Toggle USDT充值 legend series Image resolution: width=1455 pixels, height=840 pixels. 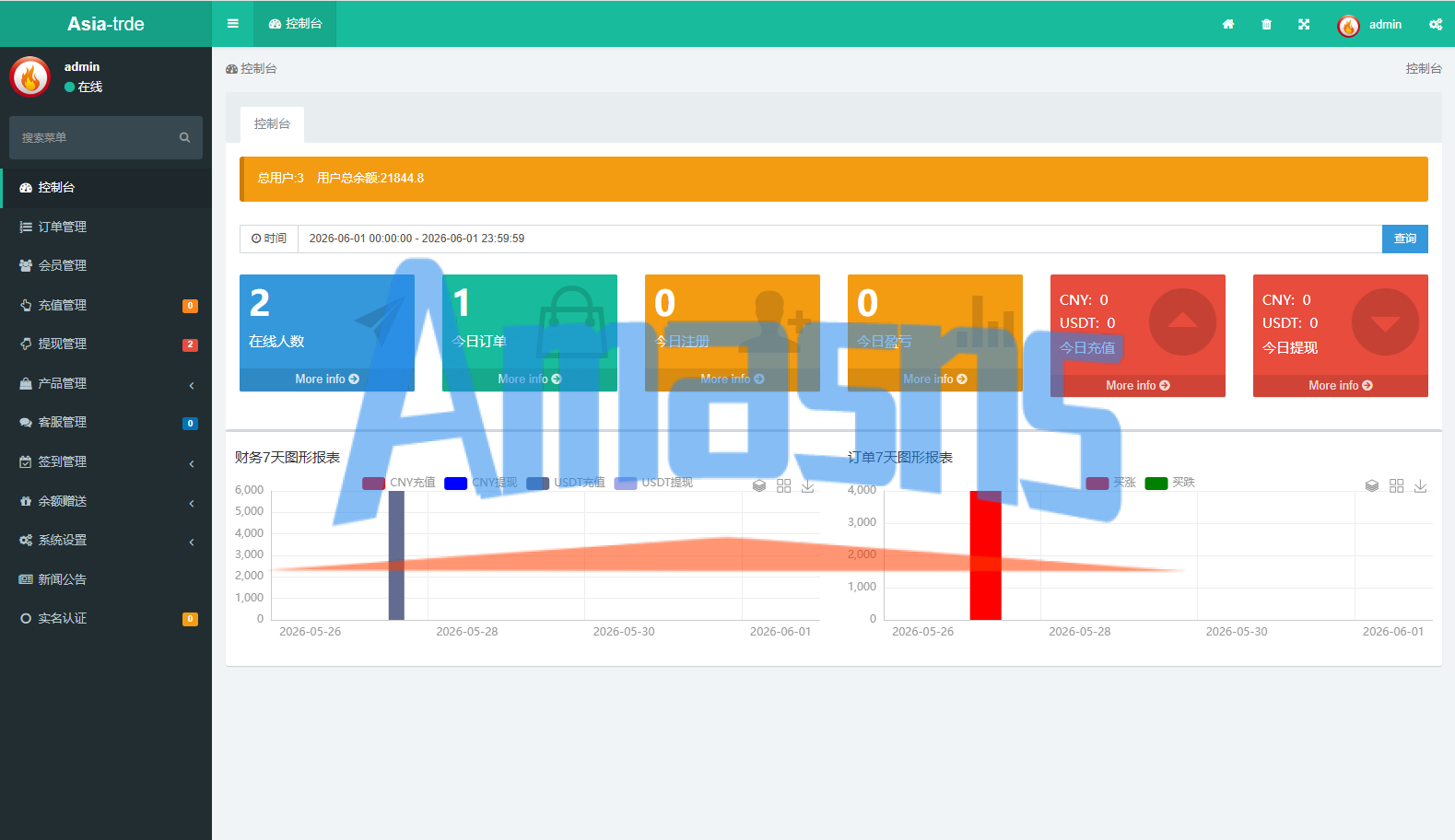point(566,483)
